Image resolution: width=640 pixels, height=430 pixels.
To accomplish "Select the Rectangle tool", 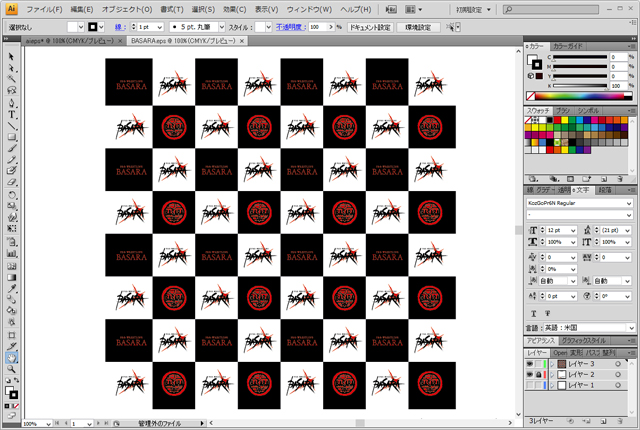I will point(11,137).
